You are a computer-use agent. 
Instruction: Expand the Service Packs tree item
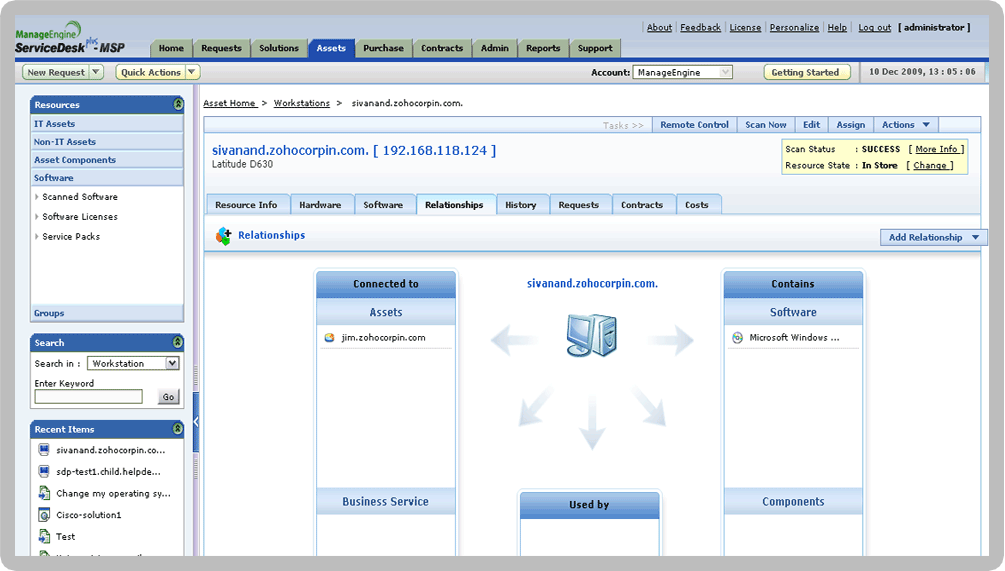pyautogui.click(x=37, y=236)
